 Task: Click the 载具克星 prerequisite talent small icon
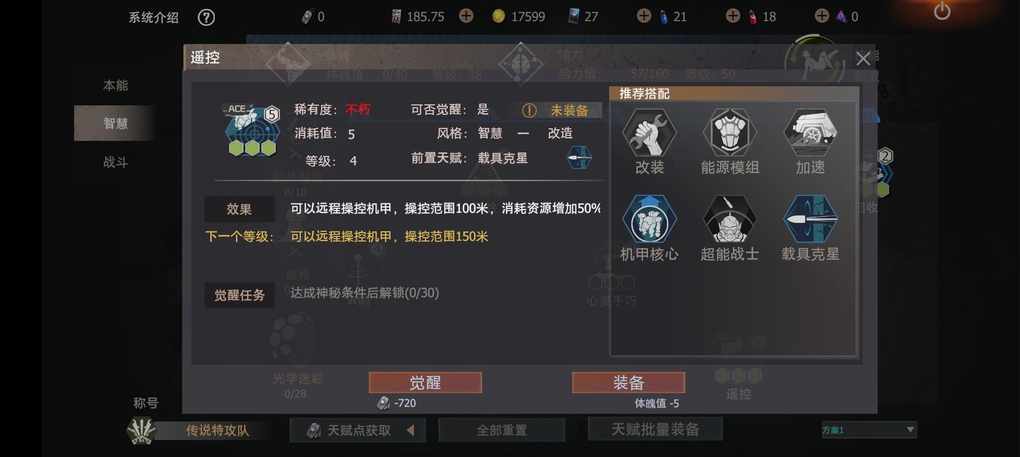point(580,157)
